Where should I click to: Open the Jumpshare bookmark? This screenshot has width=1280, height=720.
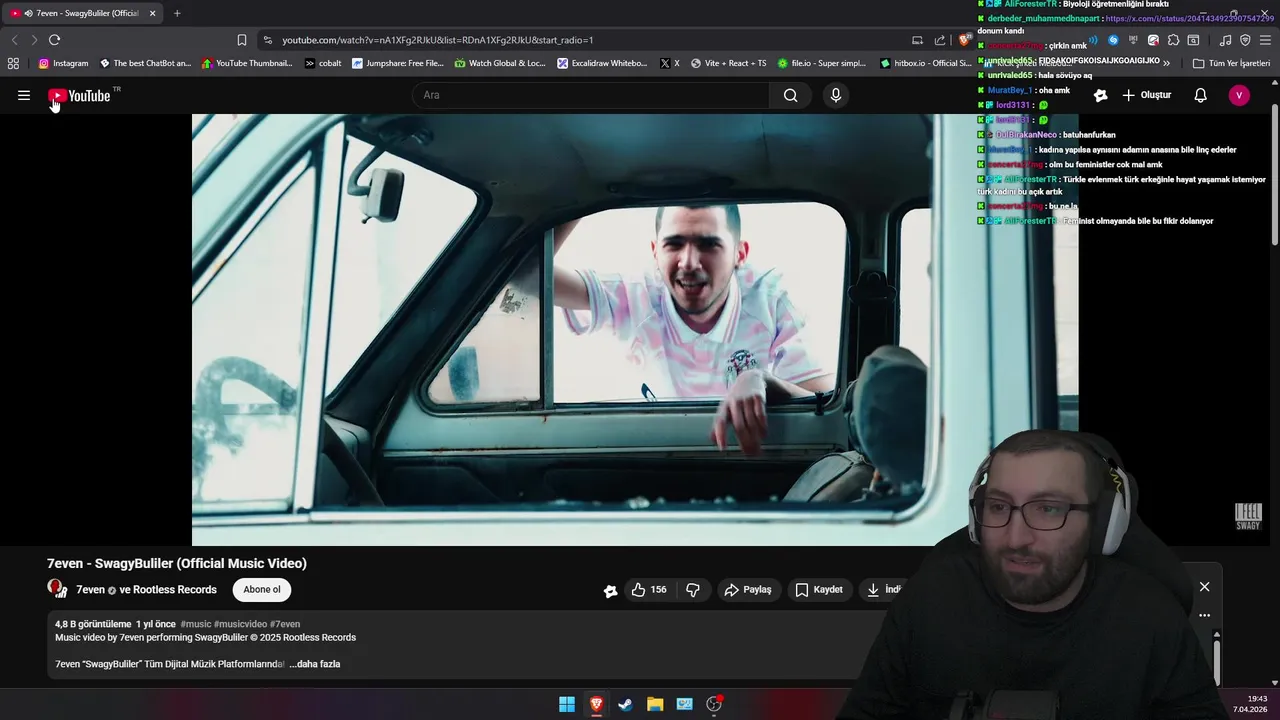[398, 63]
